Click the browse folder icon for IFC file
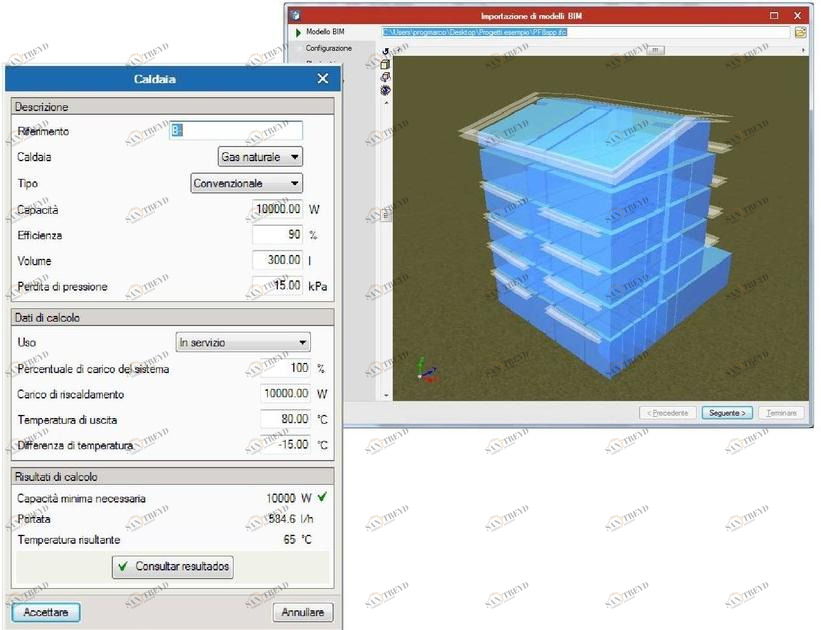The width and height of the screenshot is (821, 630). click(800, 32)
